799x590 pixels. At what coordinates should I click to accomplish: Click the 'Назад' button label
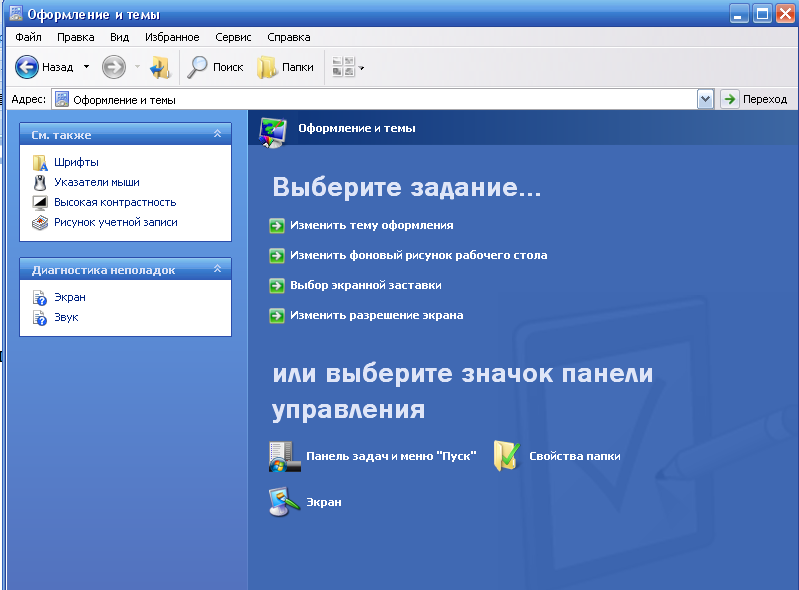click(x=58, y=67)
